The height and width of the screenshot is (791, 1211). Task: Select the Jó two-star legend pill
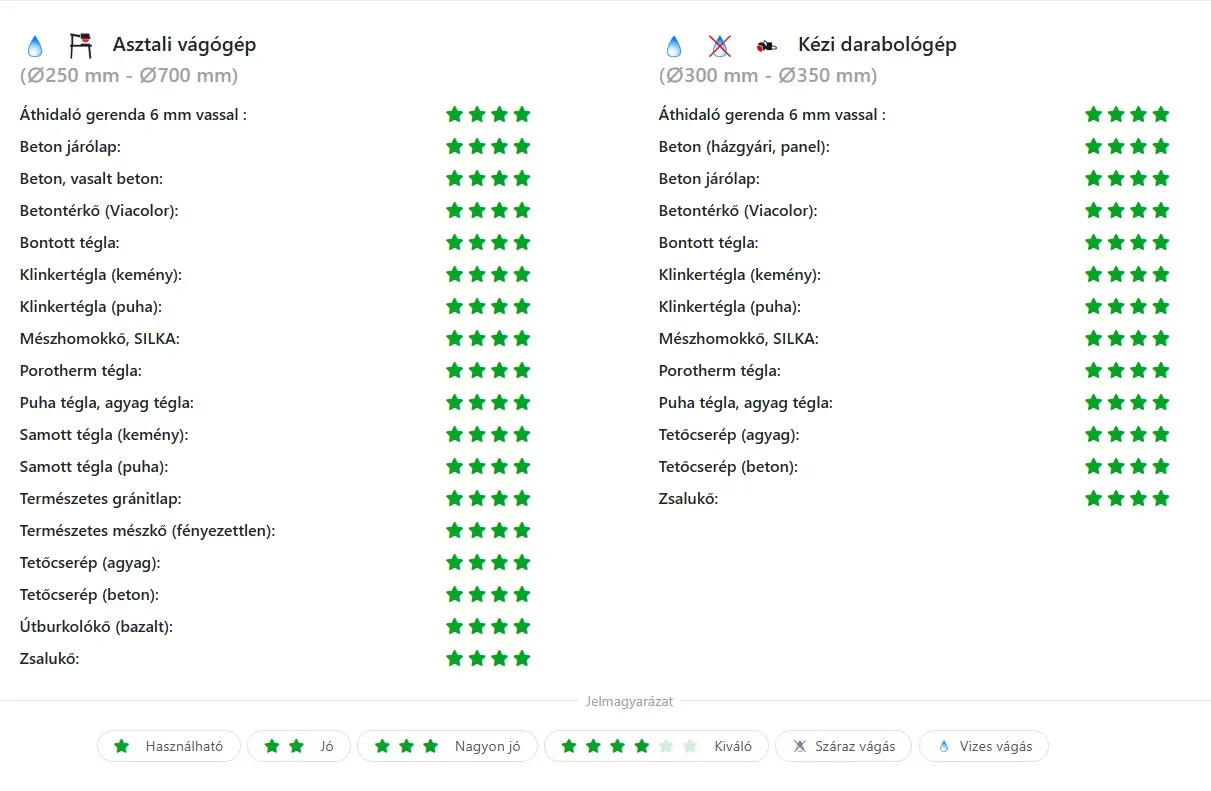[298, 746]
